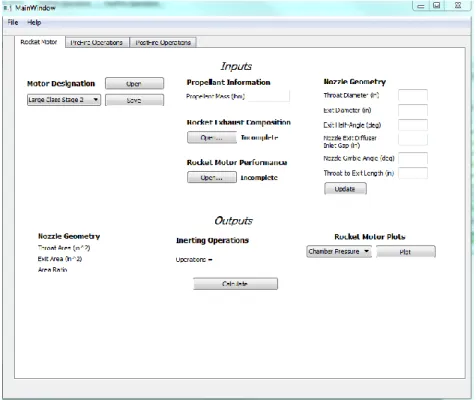Maximize the MainWindow window
The image size is (476, 400).
point(437,6)
